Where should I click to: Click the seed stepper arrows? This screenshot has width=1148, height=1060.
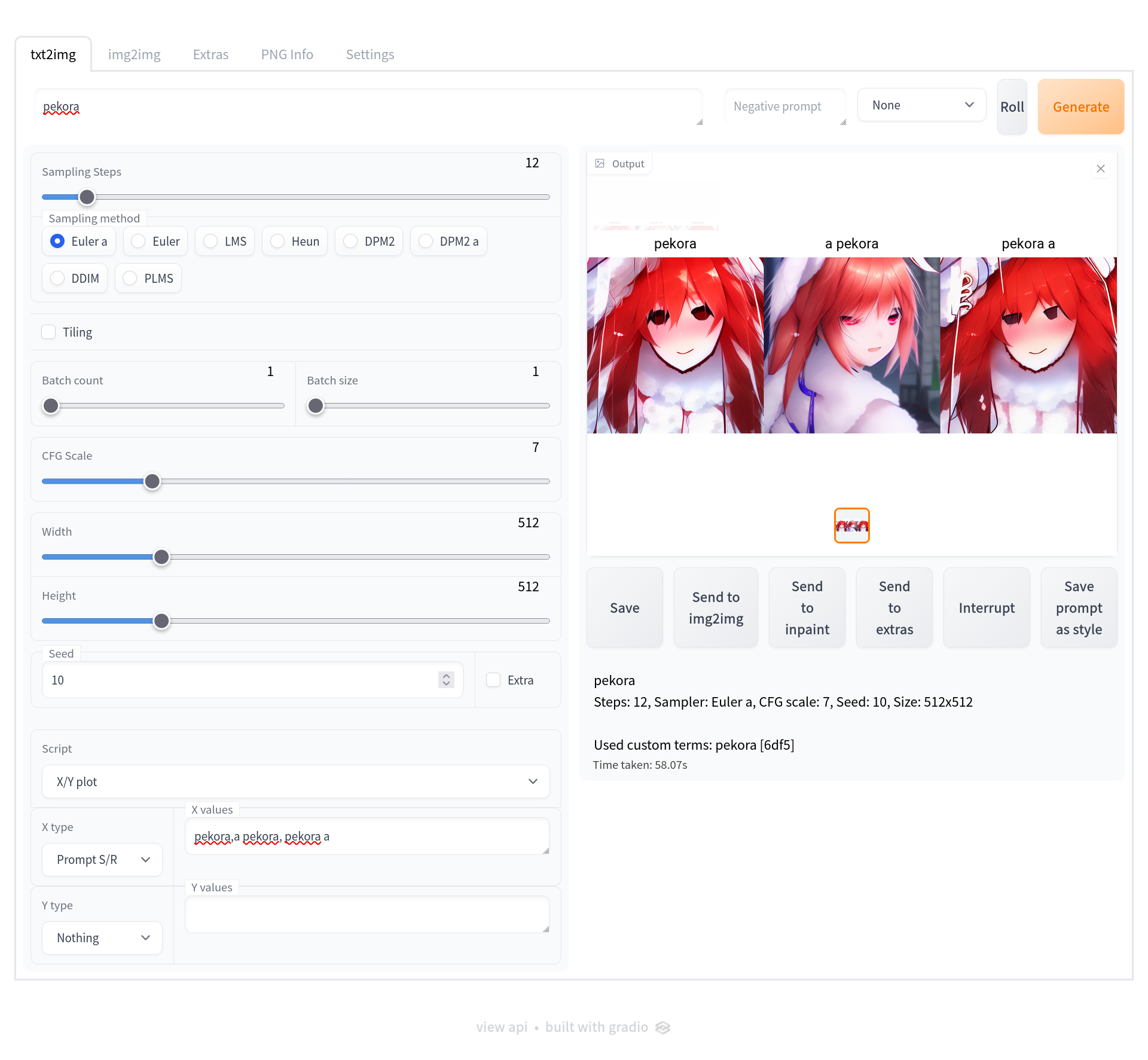point(446,680)
